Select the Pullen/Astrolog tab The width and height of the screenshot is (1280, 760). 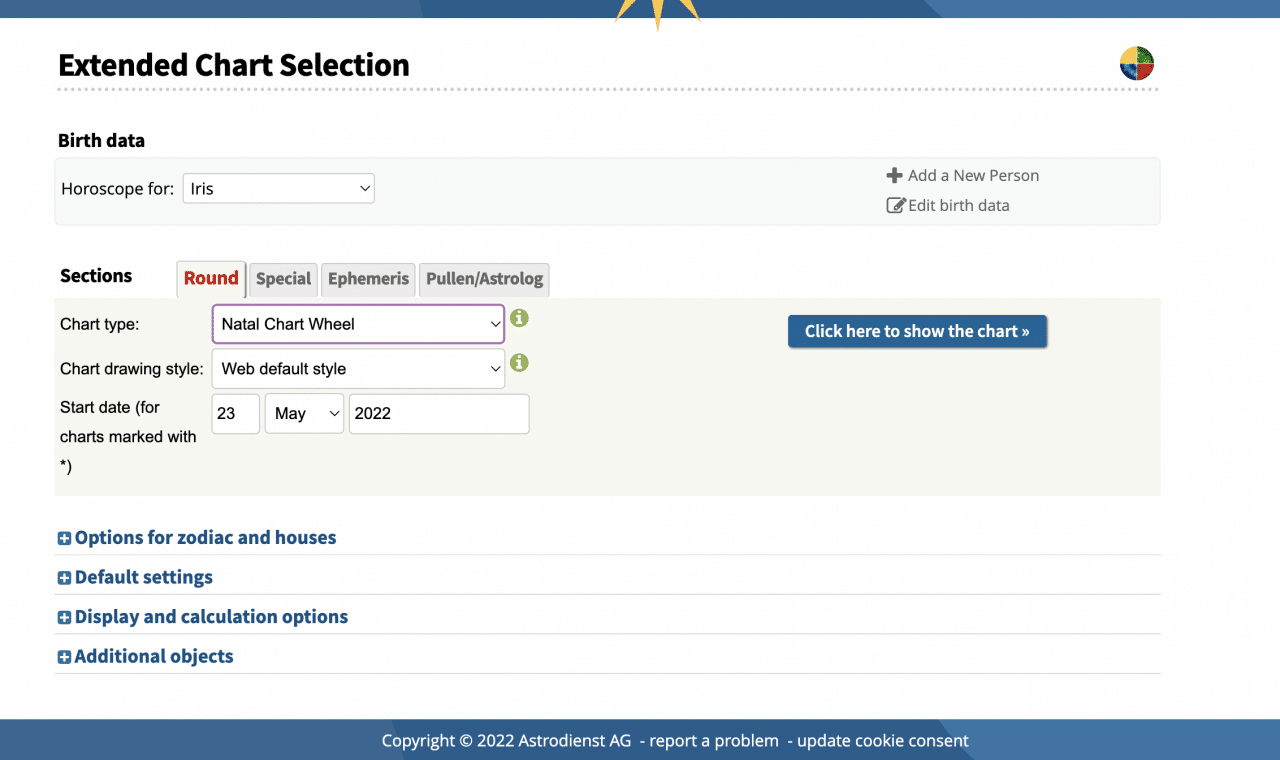click(x=484, y=279)
